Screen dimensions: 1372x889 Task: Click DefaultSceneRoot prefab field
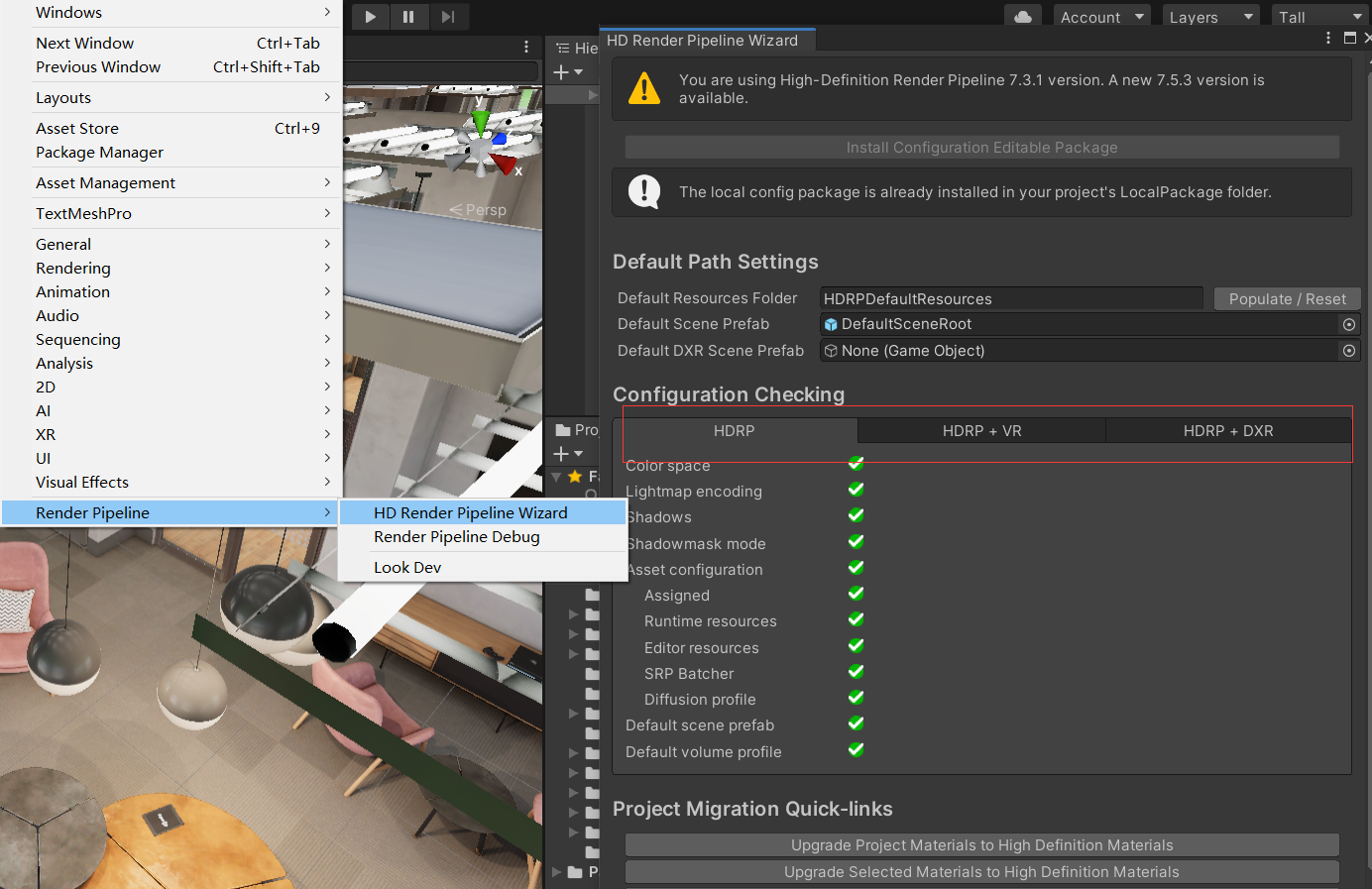pos(1079,324)
